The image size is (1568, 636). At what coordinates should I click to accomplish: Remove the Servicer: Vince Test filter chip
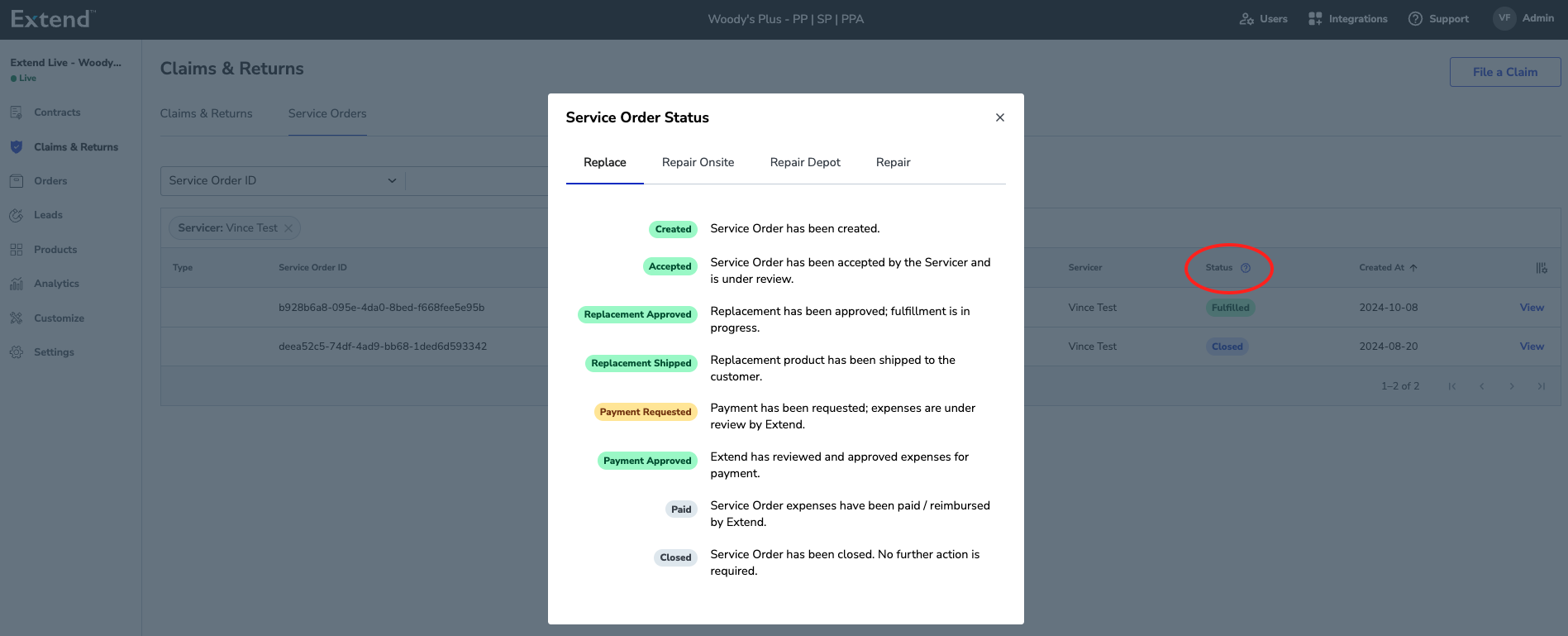point(288,228)
